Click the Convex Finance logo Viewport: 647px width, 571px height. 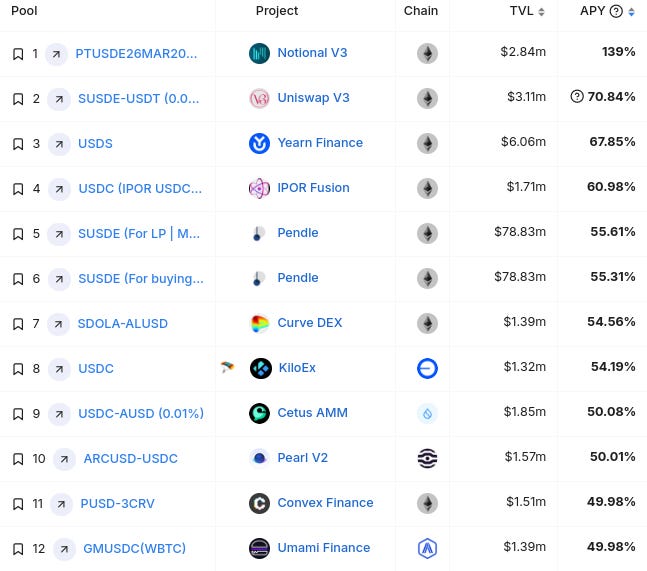pyautogui.click(x=259, y=503)
